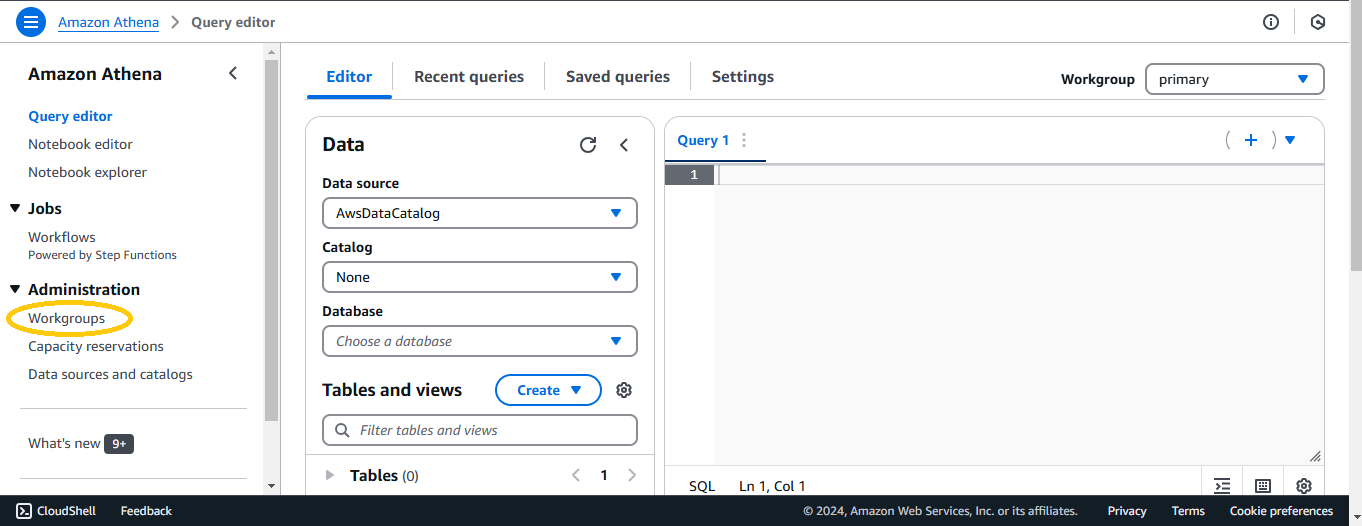Open Workgroups under Administration
Viewport: 1362px width, 526px height.
pyautogui.click(x=66, y=318)
